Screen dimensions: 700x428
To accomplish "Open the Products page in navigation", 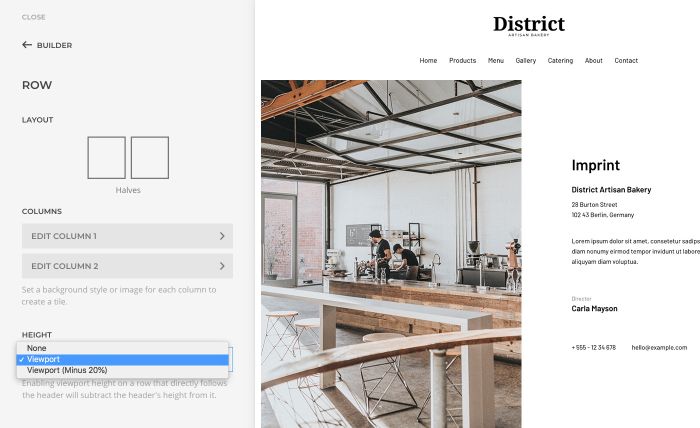I will click(462, 61).
